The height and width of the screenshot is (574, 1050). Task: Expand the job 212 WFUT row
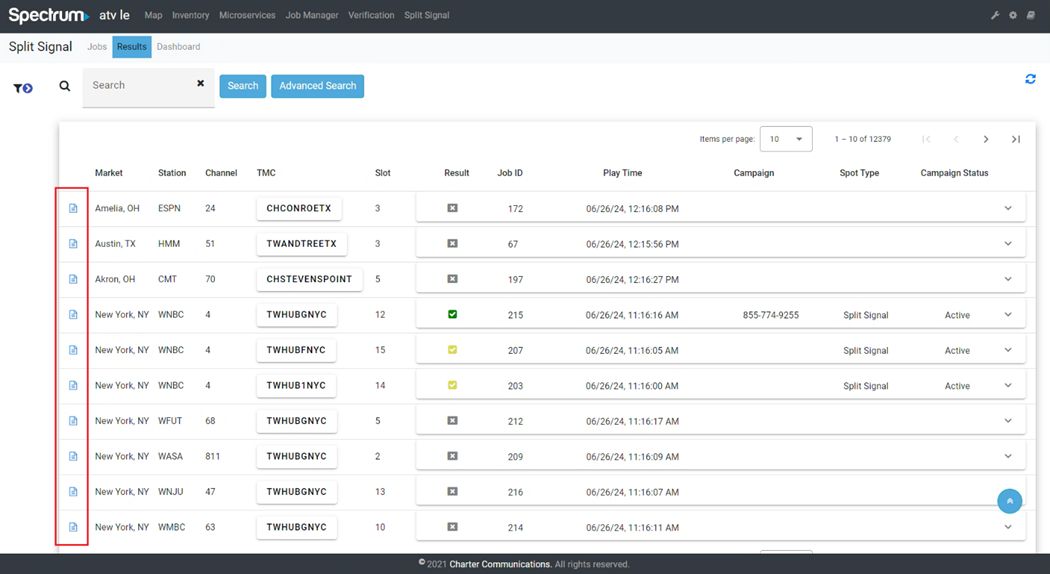tap(1008, 421)
